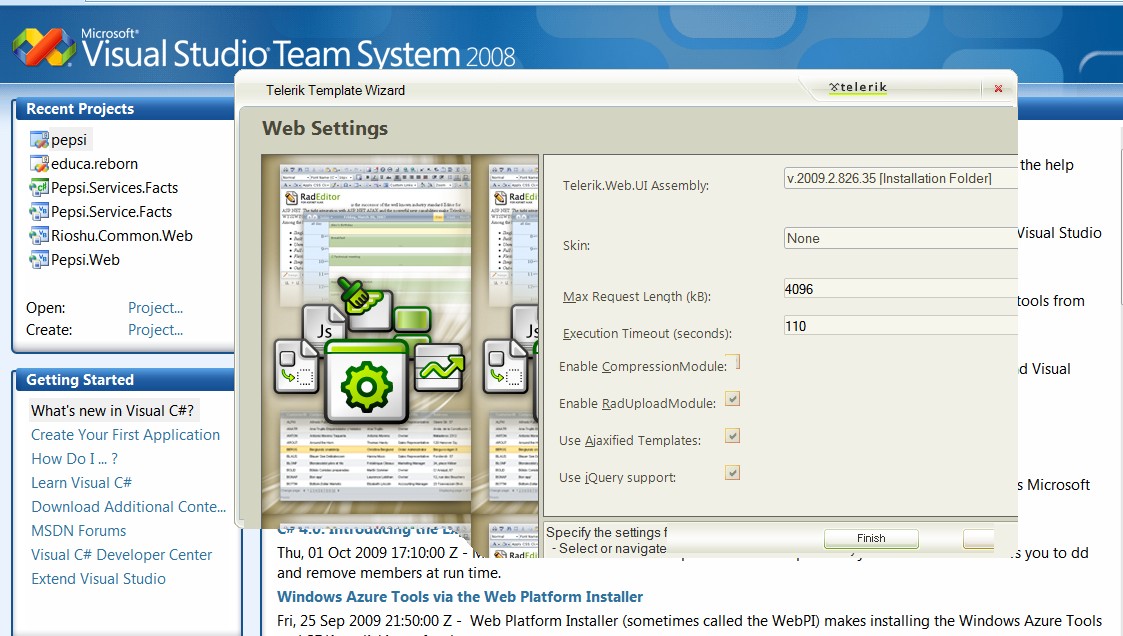1123x636 pixels.
Task: Open Windows Azure Tools via Web Platform Installer
Action: point(460,597)
